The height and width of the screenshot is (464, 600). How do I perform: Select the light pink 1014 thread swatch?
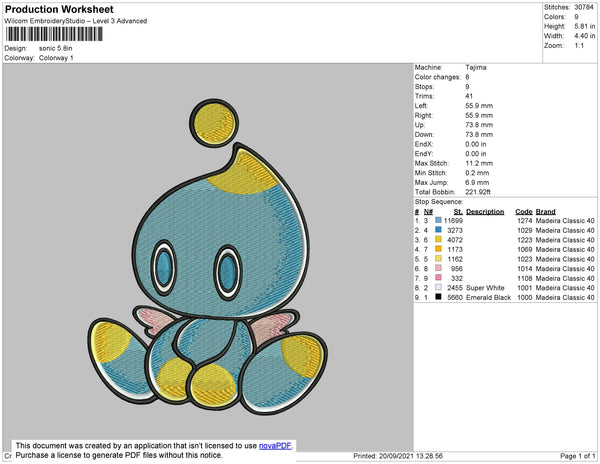tap(438, 268)
